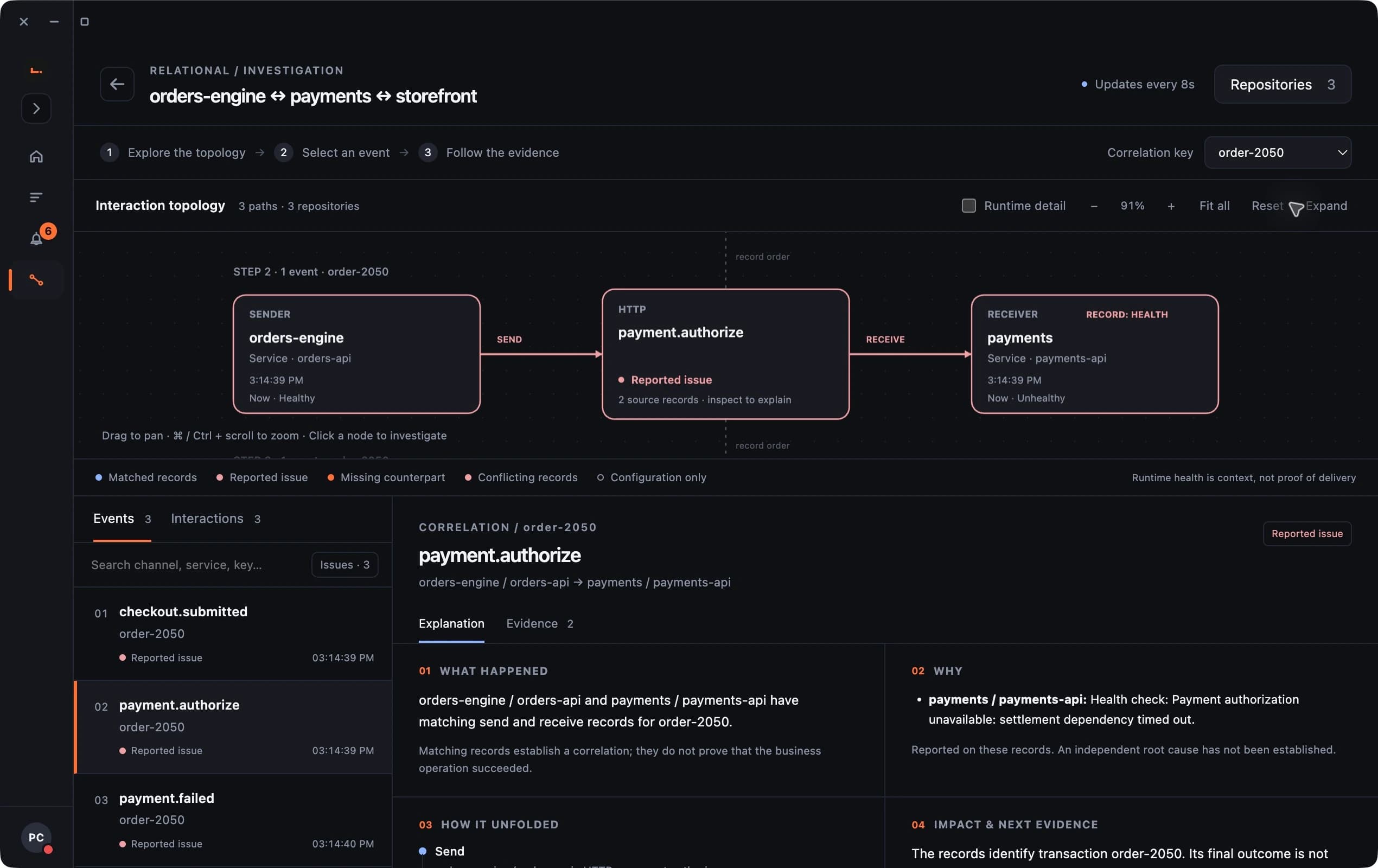Zoom out topology with minus icon

coord(1094,206)
